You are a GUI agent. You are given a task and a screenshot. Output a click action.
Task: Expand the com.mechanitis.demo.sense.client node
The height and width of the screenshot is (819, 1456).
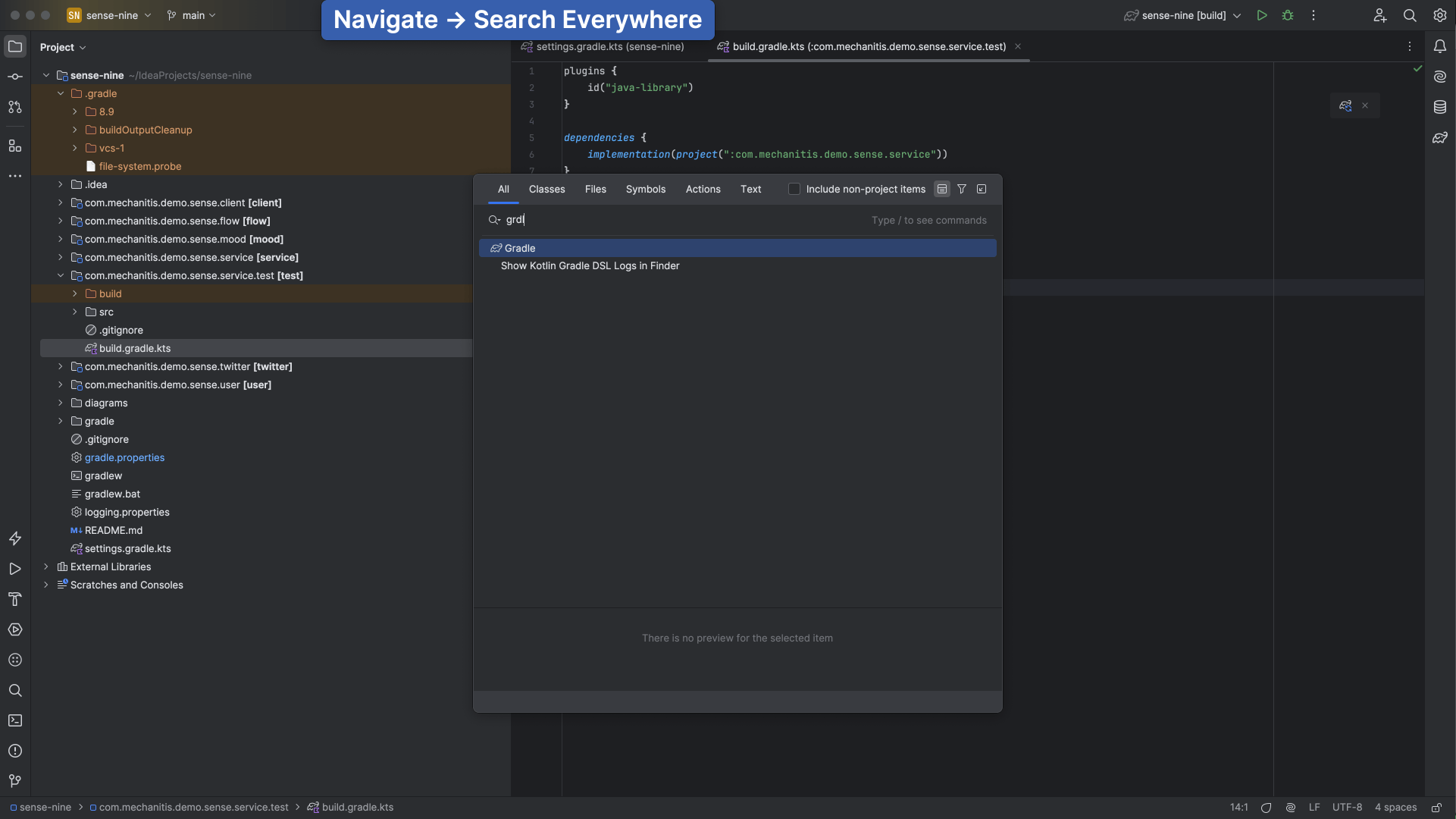[61, 203]
